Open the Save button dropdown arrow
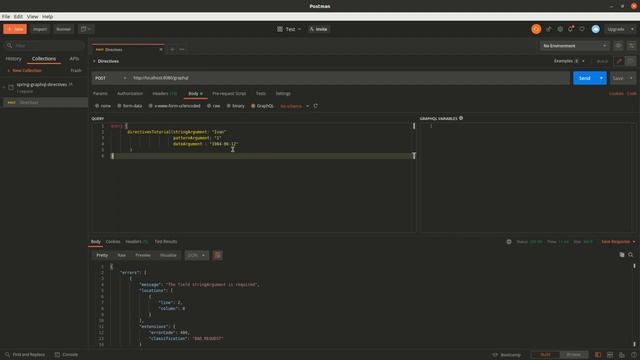Screen dimensions: 640x360 [631, 78]
